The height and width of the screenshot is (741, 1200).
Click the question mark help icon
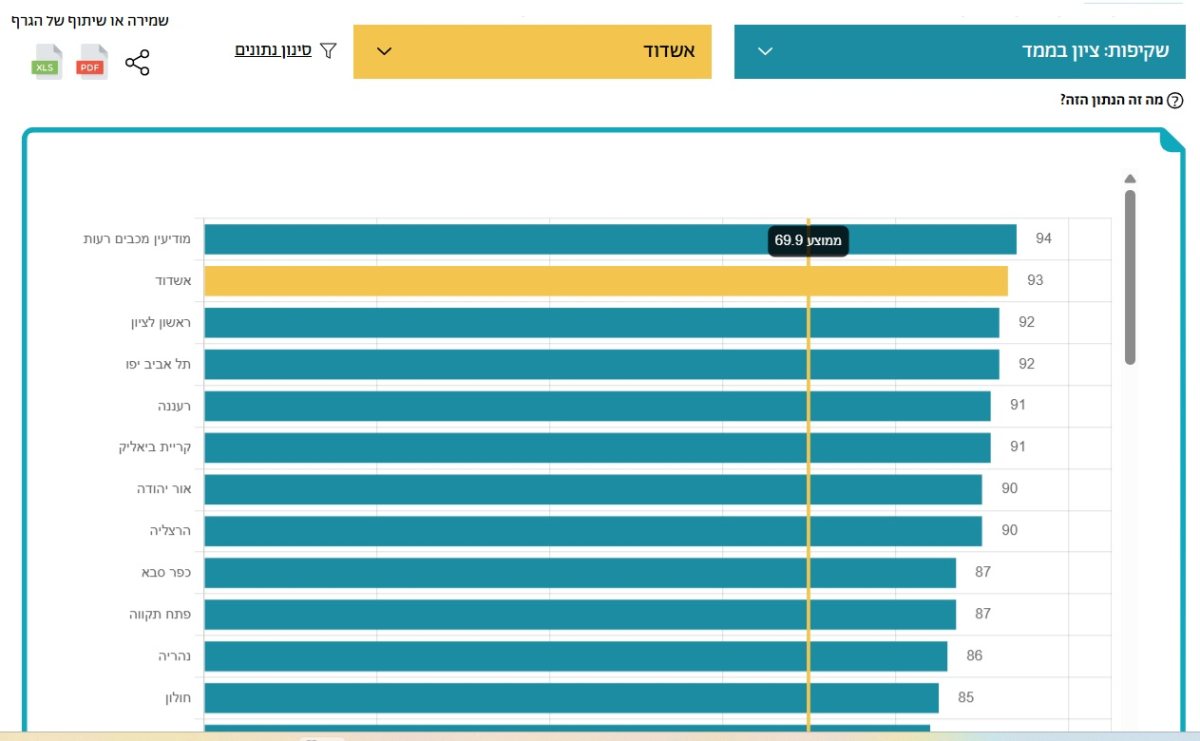pyautogui.click(x=1175, y=100)
